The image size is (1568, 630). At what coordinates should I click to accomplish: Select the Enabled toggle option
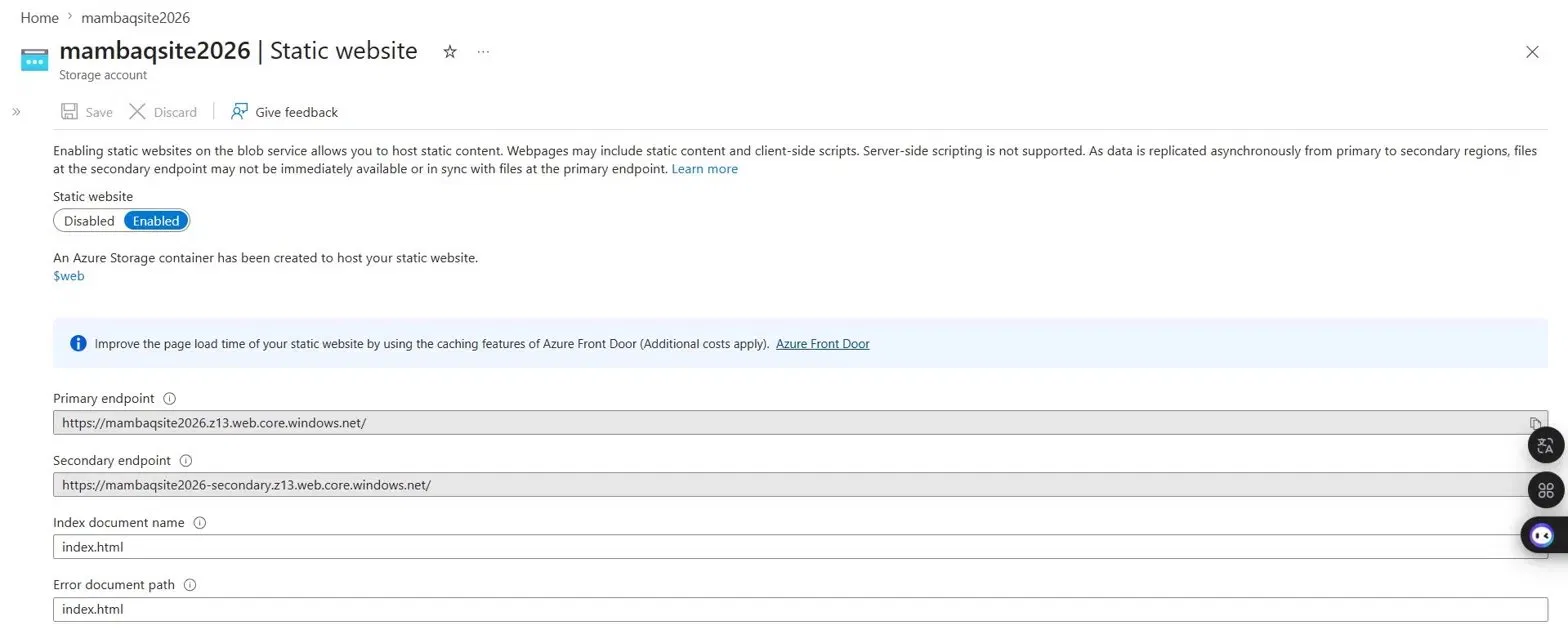pyautogui.click(x=156, y=221)
